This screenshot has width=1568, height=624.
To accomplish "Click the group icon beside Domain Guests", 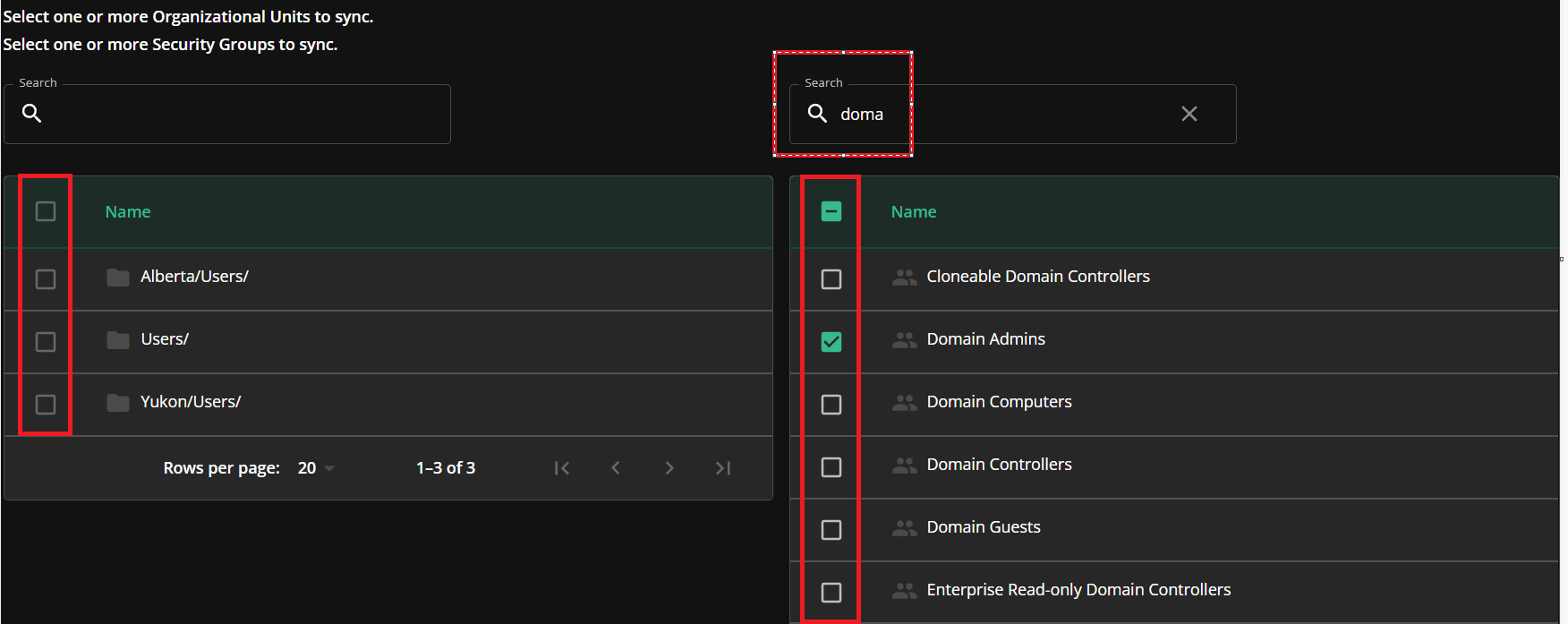I will (x=904, y=528).
